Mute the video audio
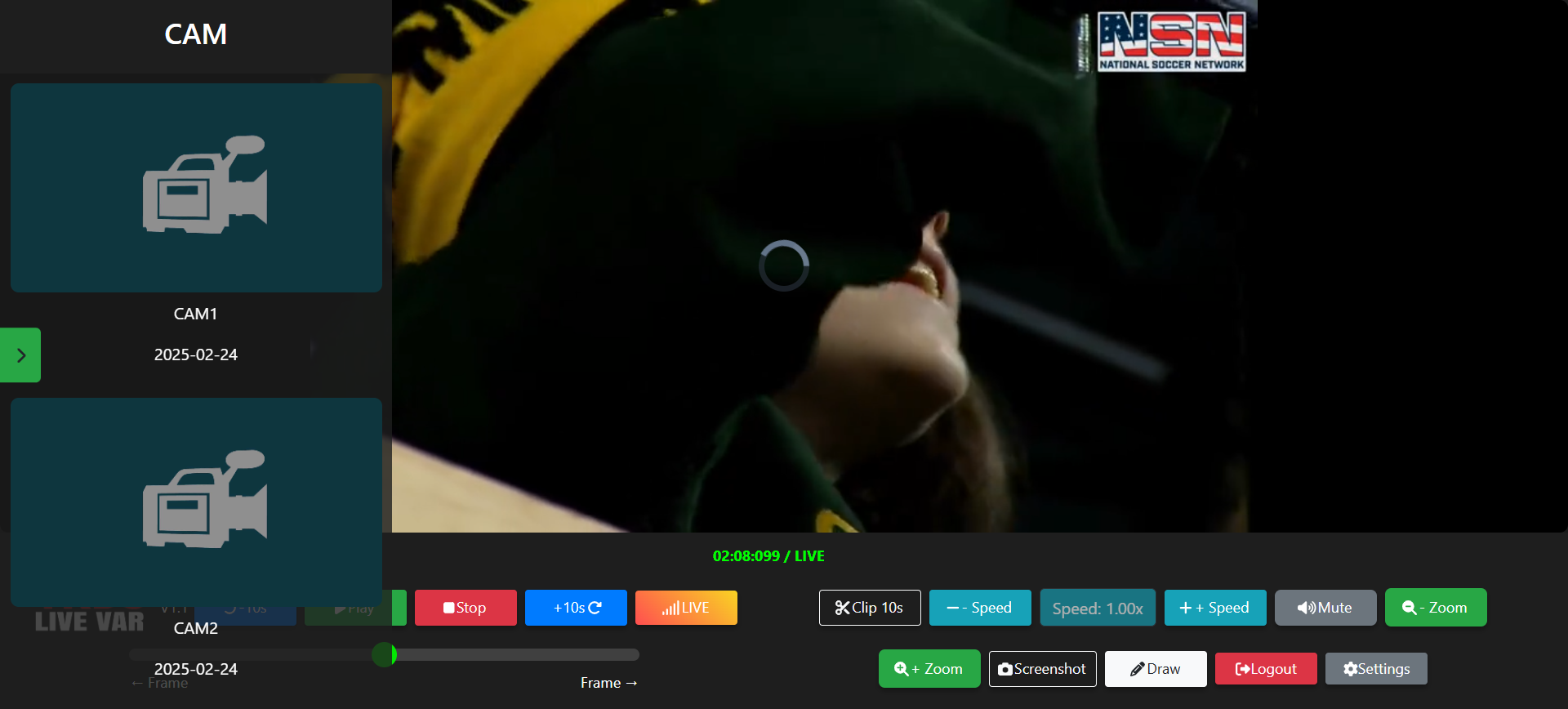 pos(1325,608)
